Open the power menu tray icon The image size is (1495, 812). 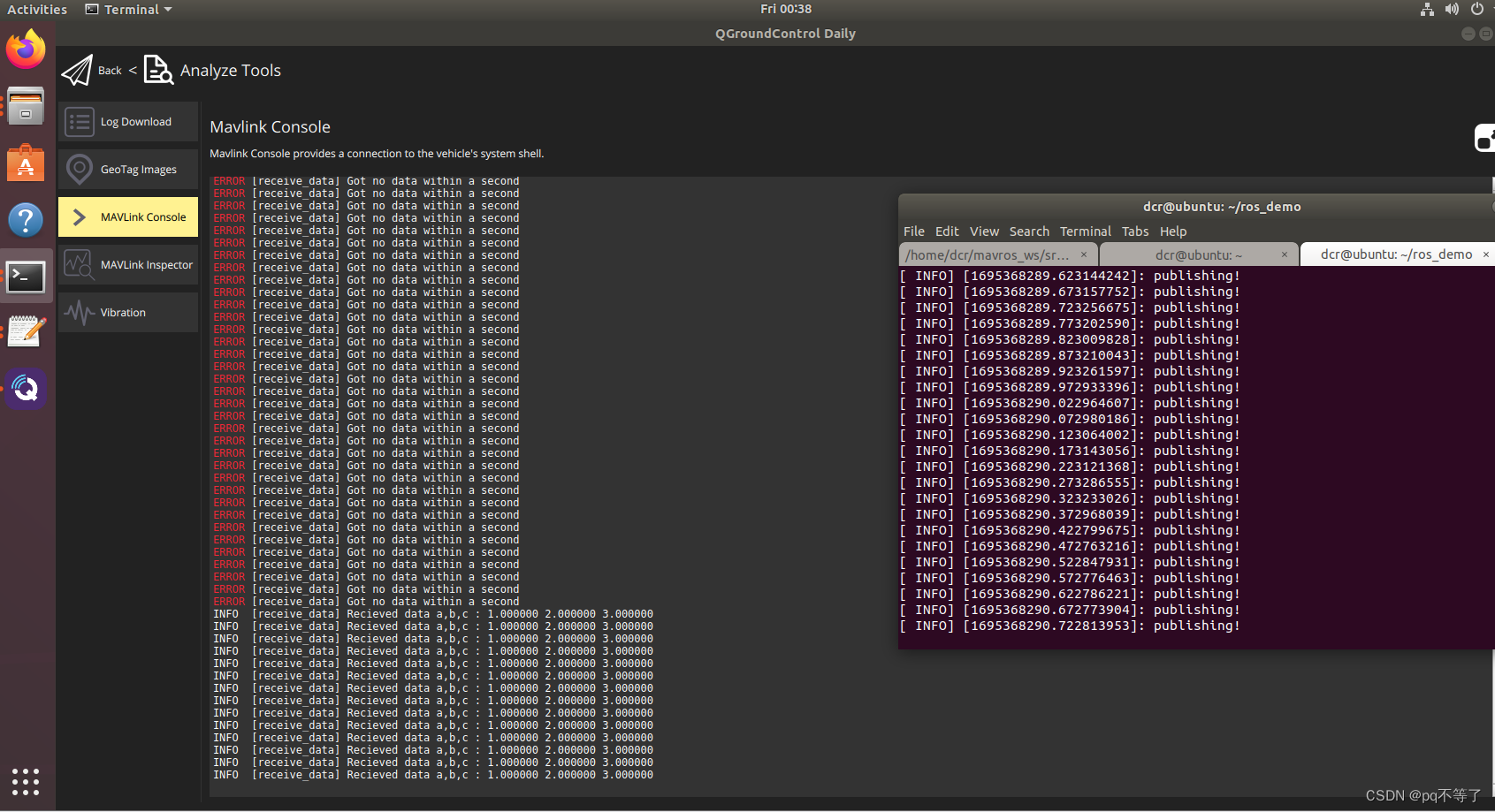(x=1477, y=9)
